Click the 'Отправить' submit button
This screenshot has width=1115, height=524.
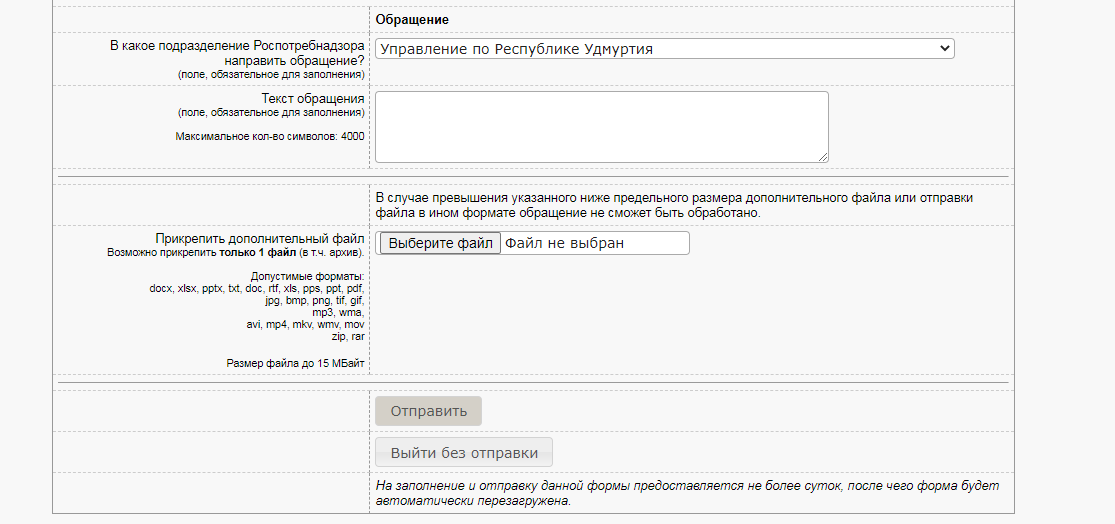tap(429, 411)
